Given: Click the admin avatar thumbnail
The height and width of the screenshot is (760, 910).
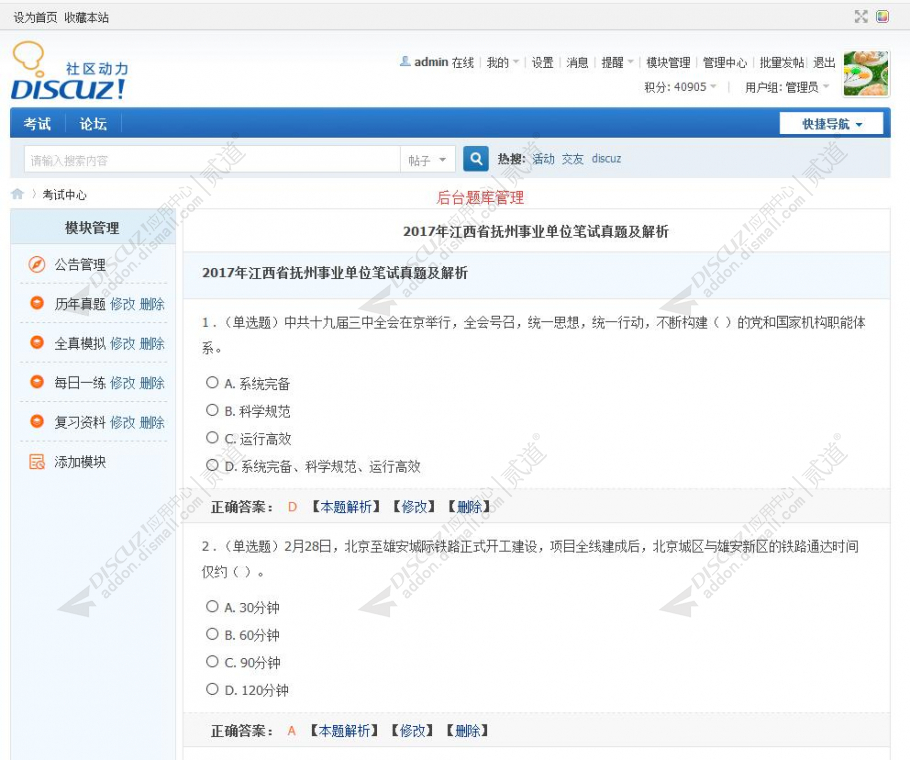Looking at the screenshot, I should click(x=866, y=74).
